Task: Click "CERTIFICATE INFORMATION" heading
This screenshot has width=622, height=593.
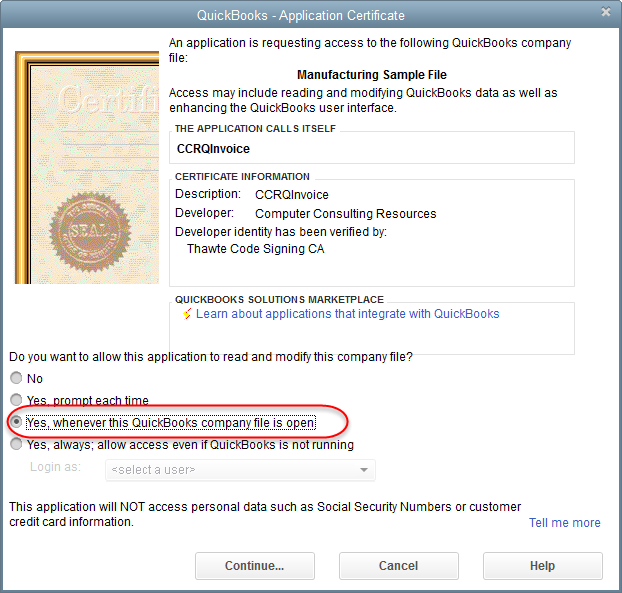Action: [x=242, y=177]
